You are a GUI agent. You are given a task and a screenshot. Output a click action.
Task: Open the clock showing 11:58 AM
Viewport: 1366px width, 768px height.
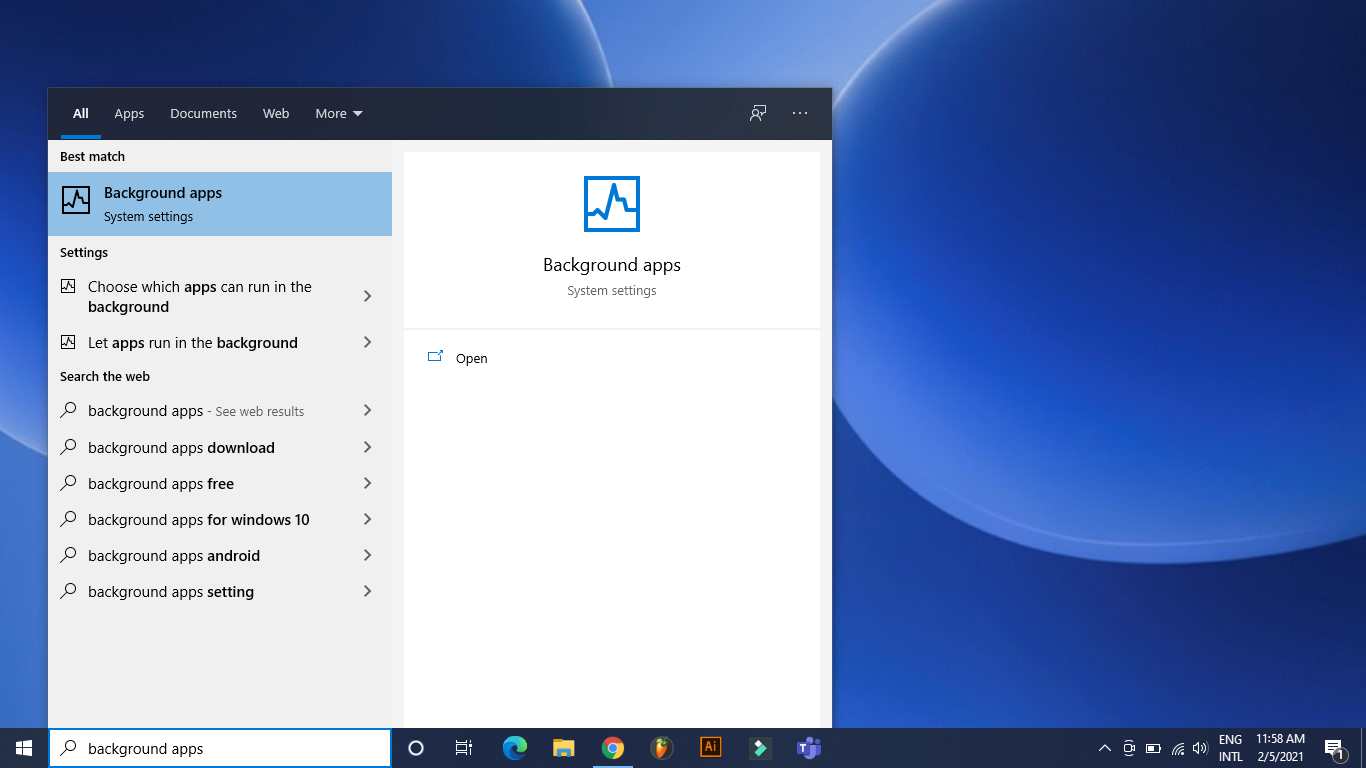(1281, 748)
